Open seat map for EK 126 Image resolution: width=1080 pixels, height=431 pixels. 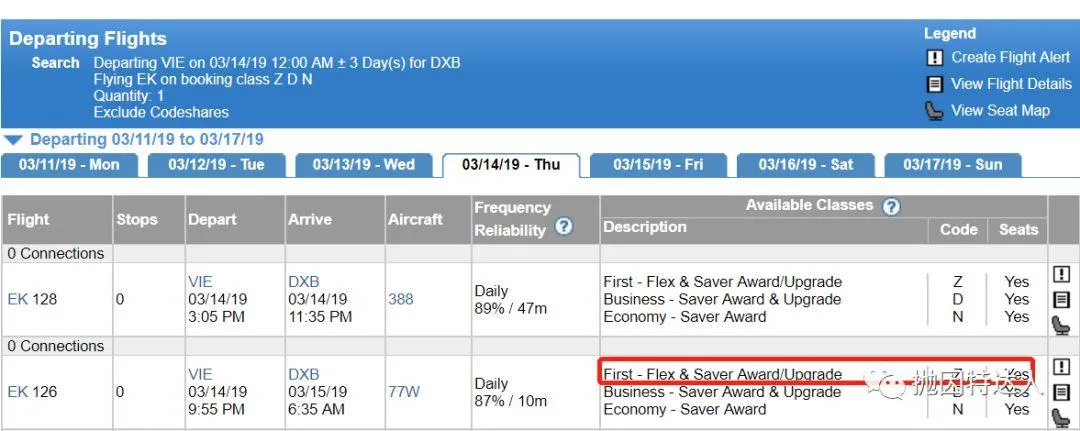click(x=1061, y=417)
